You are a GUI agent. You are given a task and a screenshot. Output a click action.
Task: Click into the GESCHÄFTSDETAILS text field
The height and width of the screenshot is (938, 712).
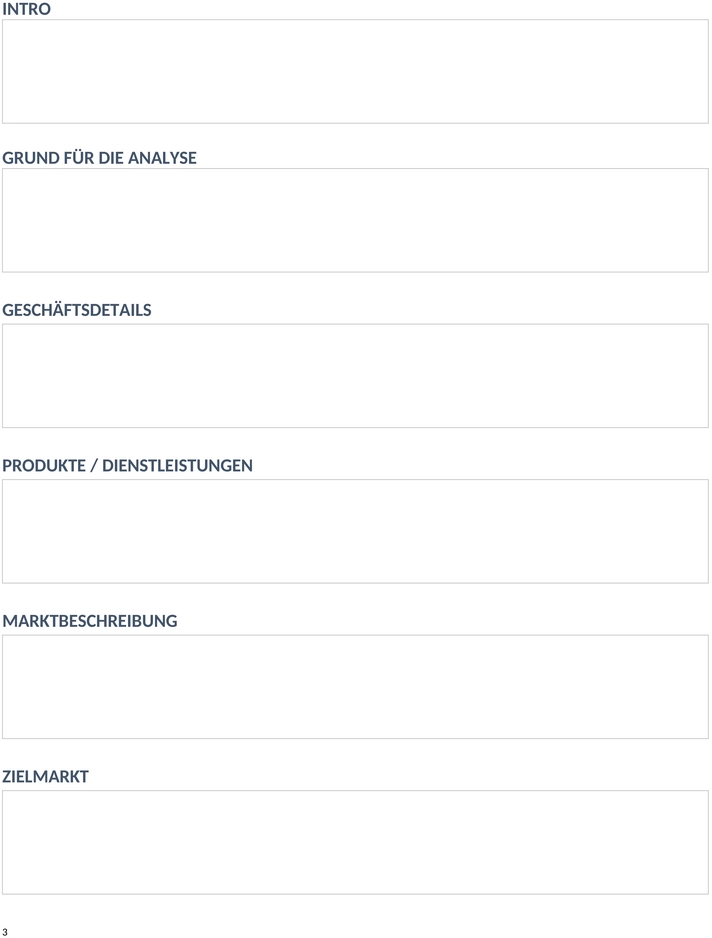[x=355, y=376]
